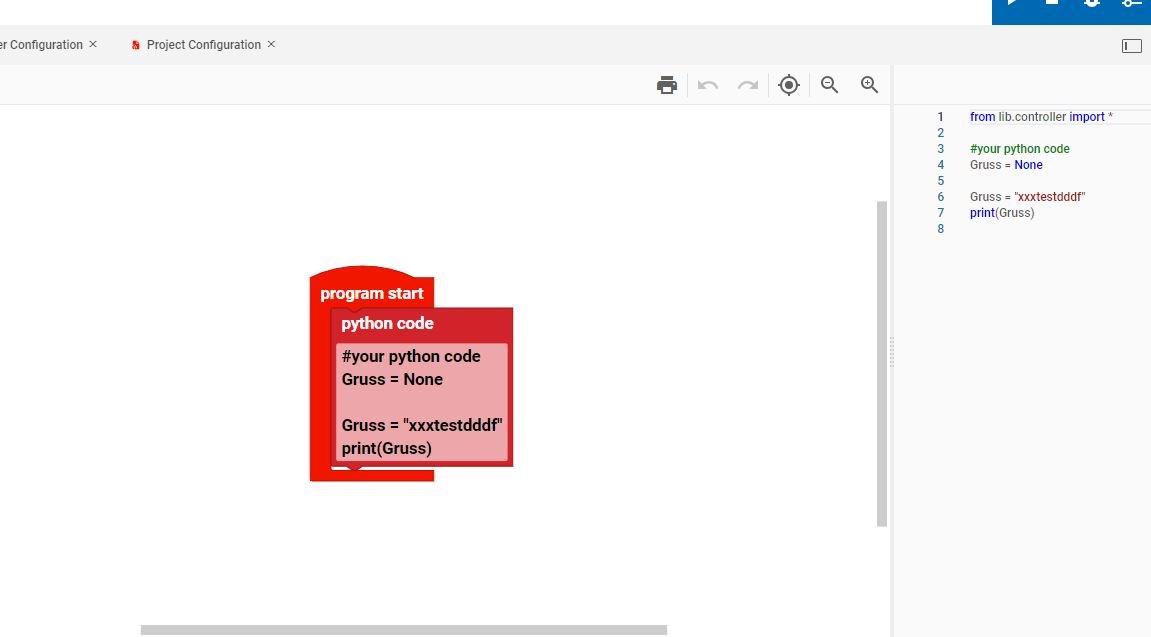Zoom out of the block workspace

829,85
